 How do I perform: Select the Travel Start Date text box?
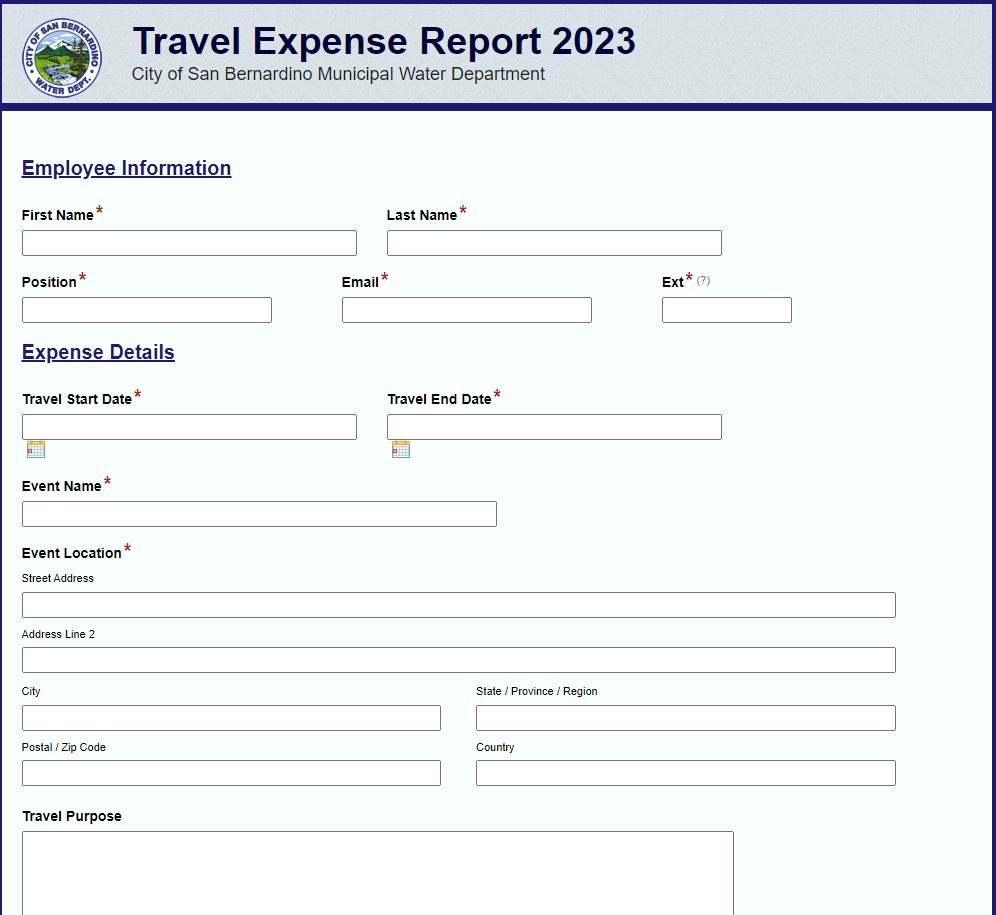[189, 426]
